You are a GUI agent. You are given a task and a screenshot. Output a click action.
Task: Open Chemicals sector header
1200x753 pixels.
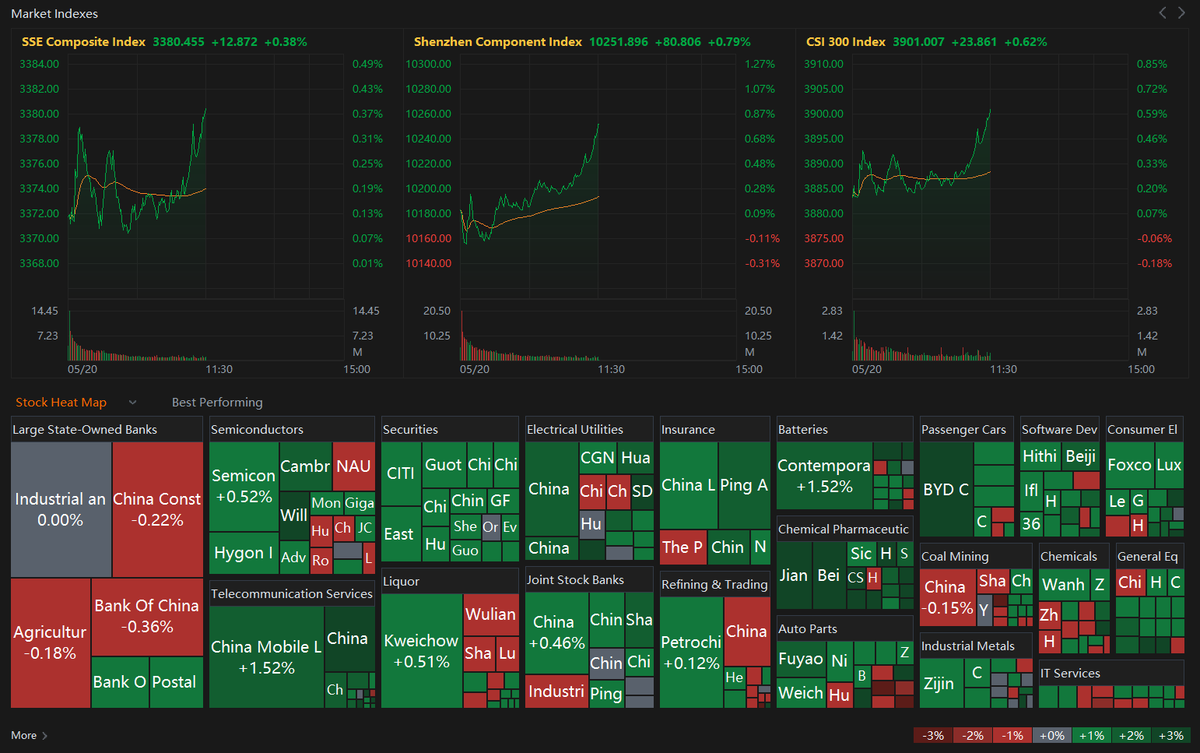[1074, 556]
